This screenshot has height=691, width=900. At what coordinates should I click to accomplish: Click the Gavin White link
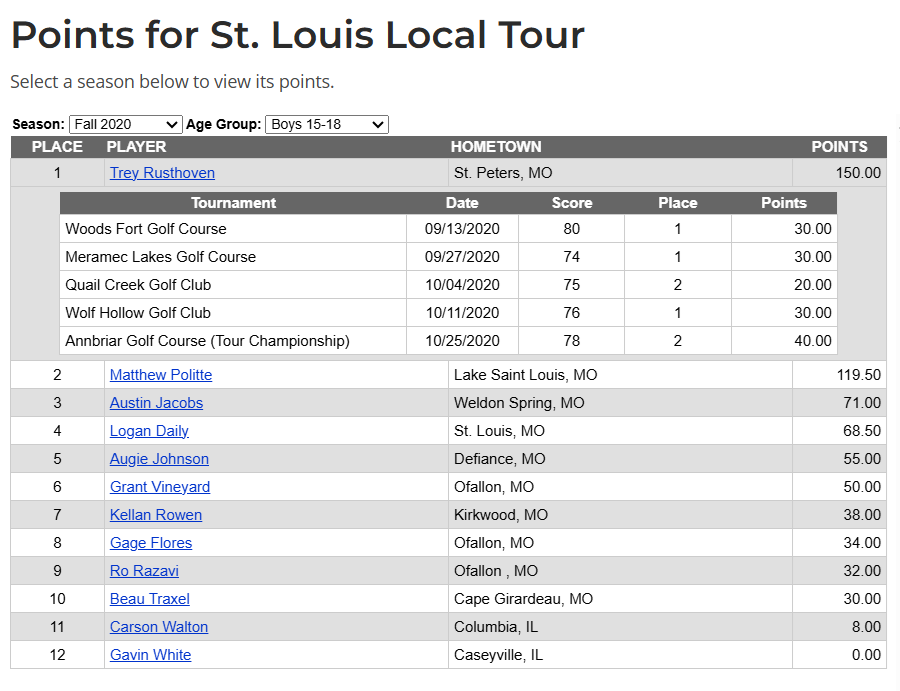[150, 655]
